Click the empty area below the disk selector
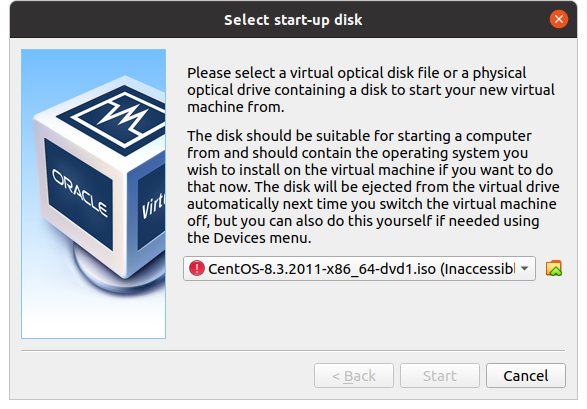This screenshot has width=587, height=409. (x=372, y=312)
